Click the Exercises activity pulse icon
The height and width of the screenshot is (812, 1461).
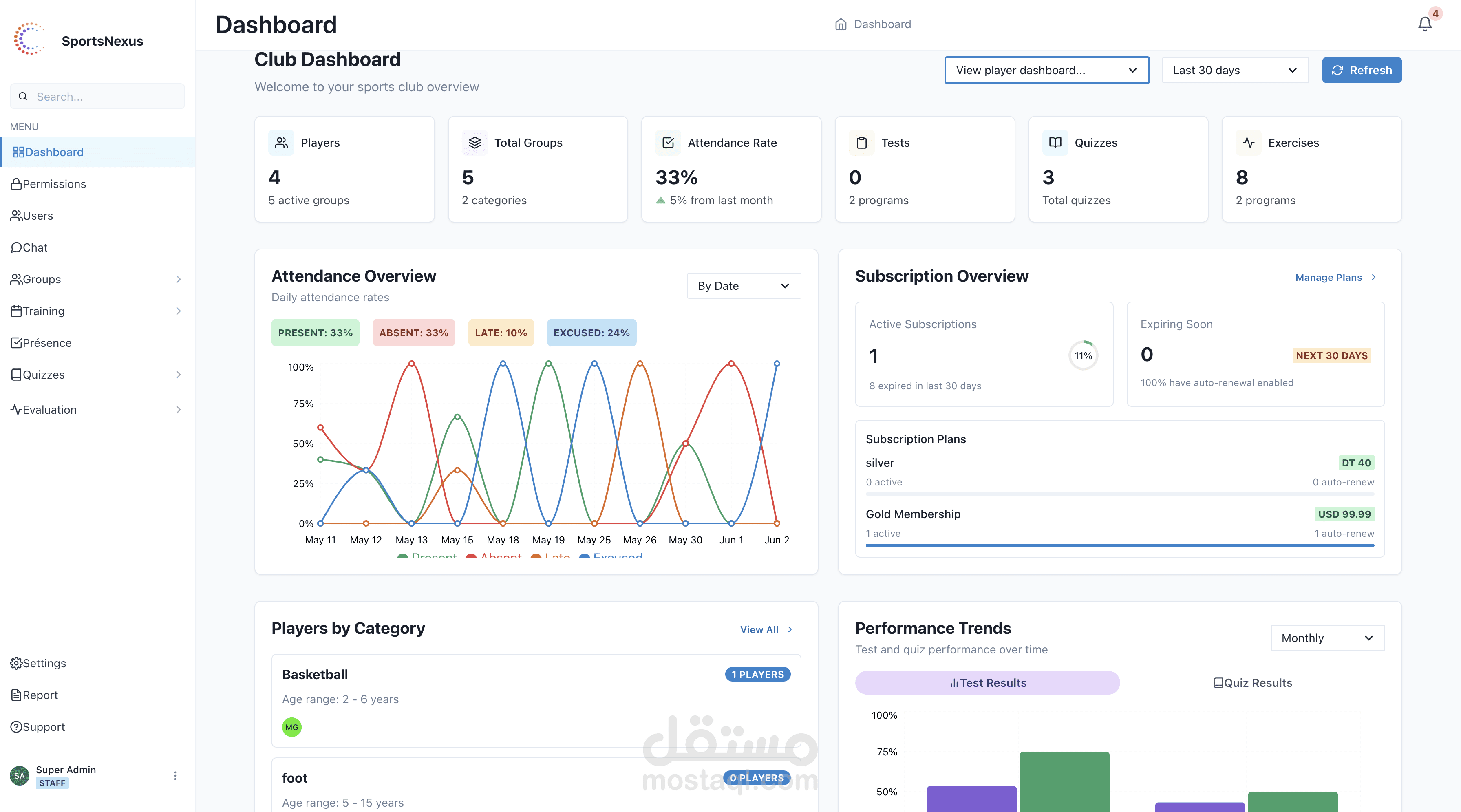(1248, 142)
